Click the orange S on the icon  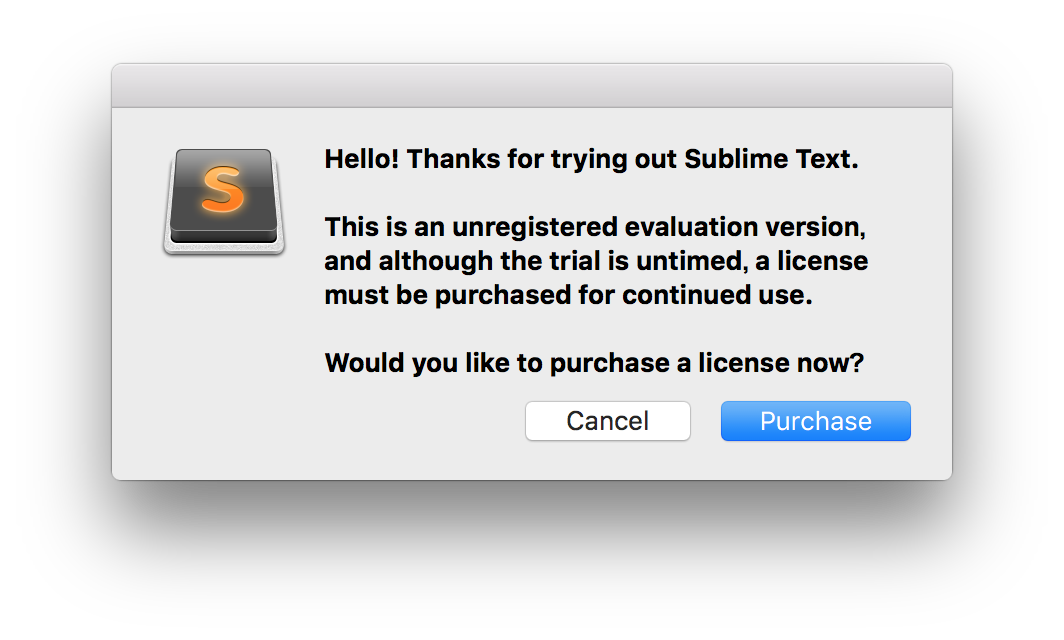tap(223, 189)
